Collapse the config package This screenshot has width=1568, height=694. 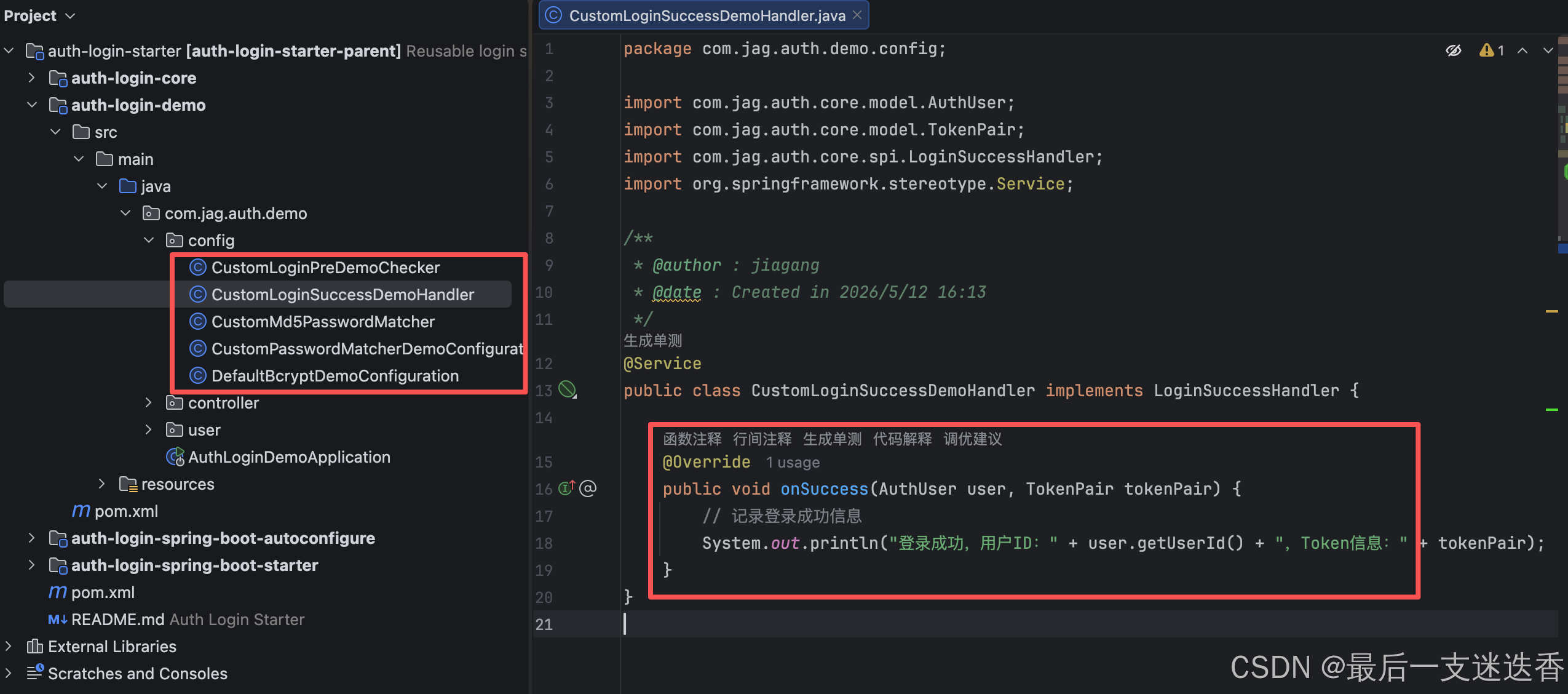point(149,240)
